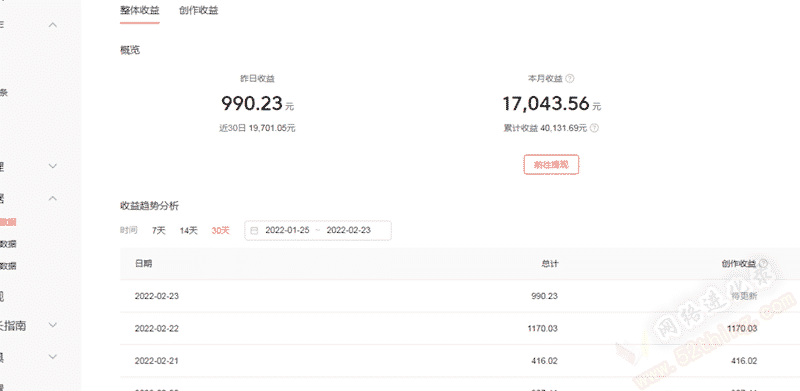Switch to the 创作收益 tab
Viewport: 800px width, 391px height.
click(x=198, y=10)
